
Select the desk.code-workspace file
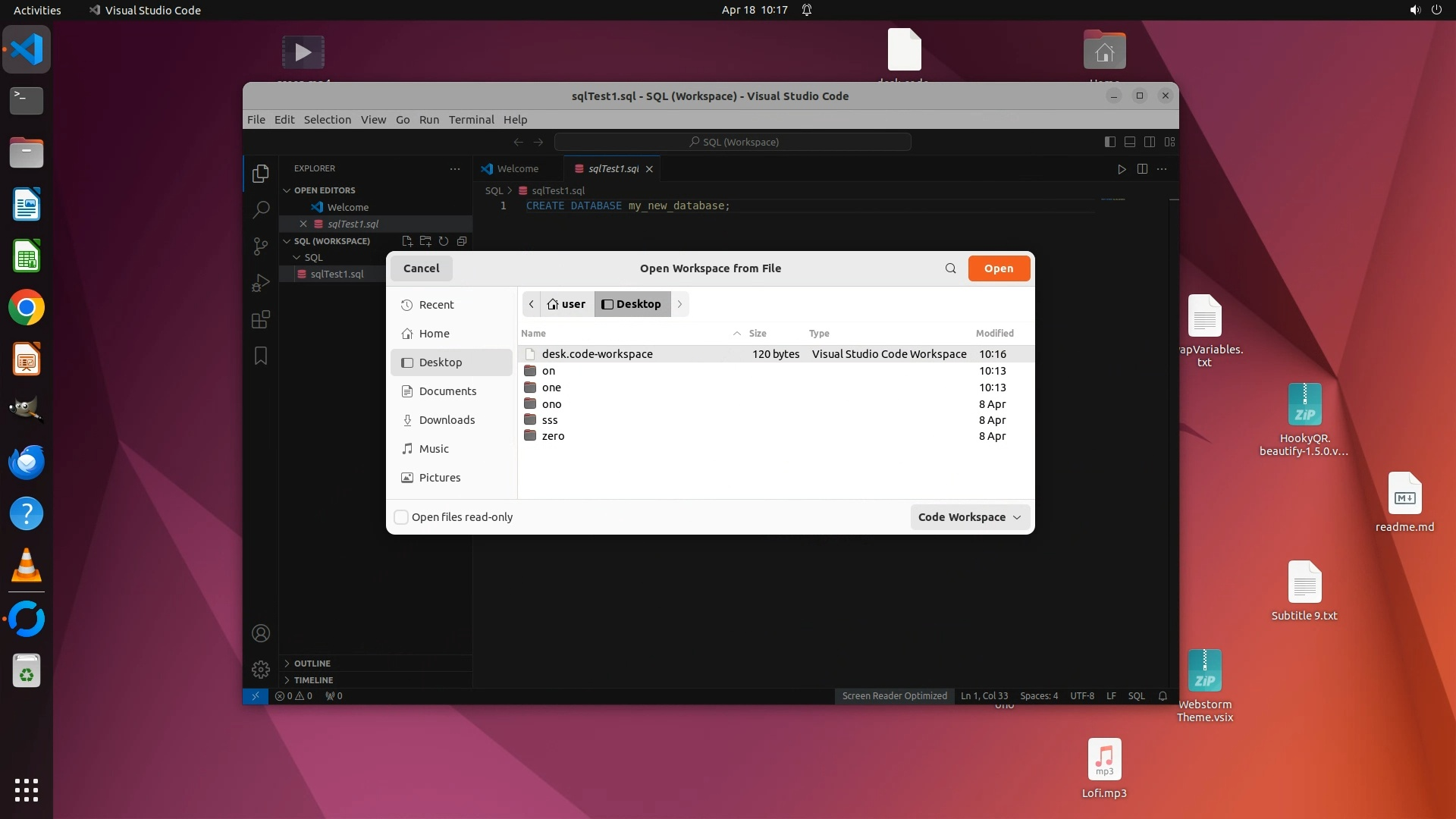pyautogui.click(x=597, y=354)
